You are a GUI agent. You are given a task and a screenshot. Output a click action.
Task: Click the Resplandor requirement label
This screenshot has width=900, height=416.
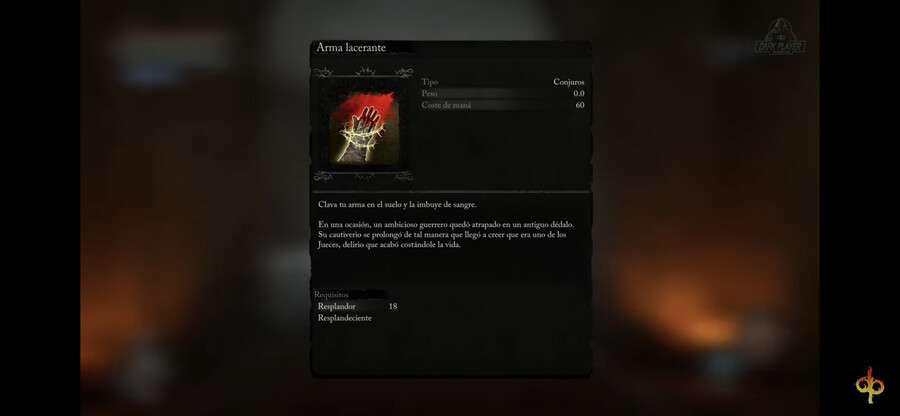pyautogui.click(x=336, y=306)
